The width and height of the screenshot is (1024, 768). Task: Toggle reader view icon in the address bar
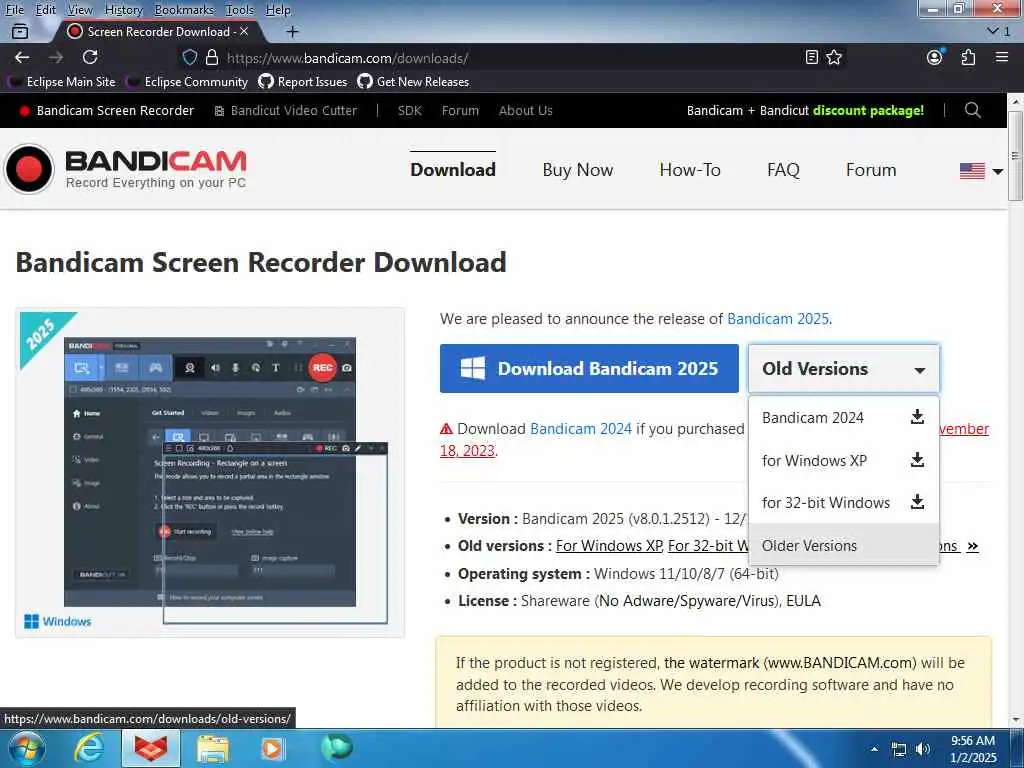[x=812, y=57]
